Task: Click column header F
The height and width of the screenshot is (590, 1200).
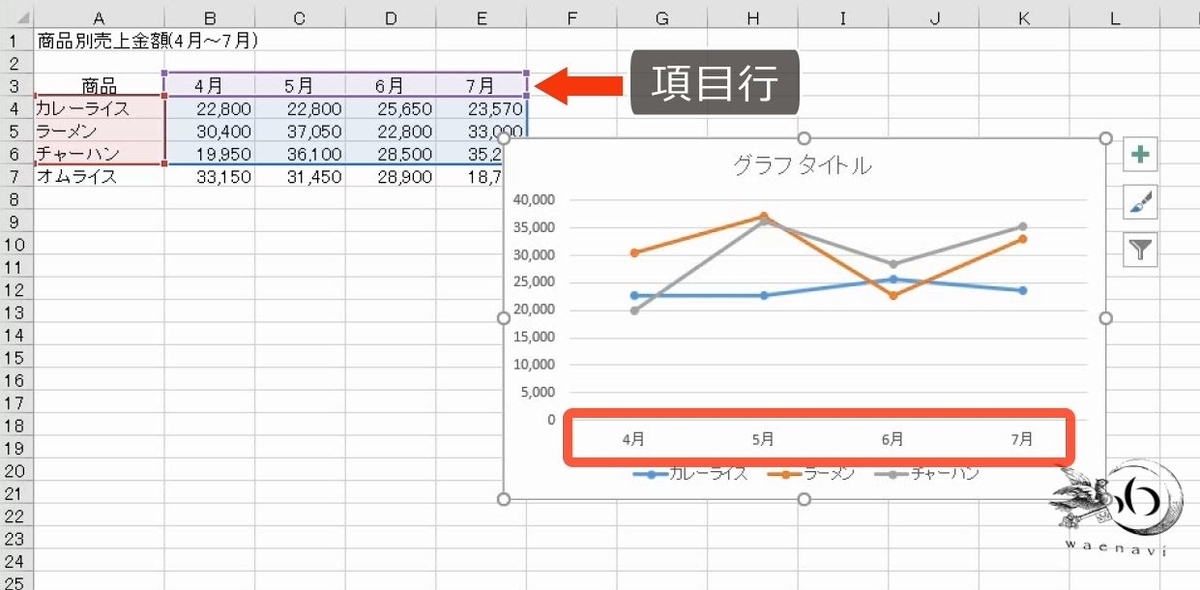Action: [572, 17]
